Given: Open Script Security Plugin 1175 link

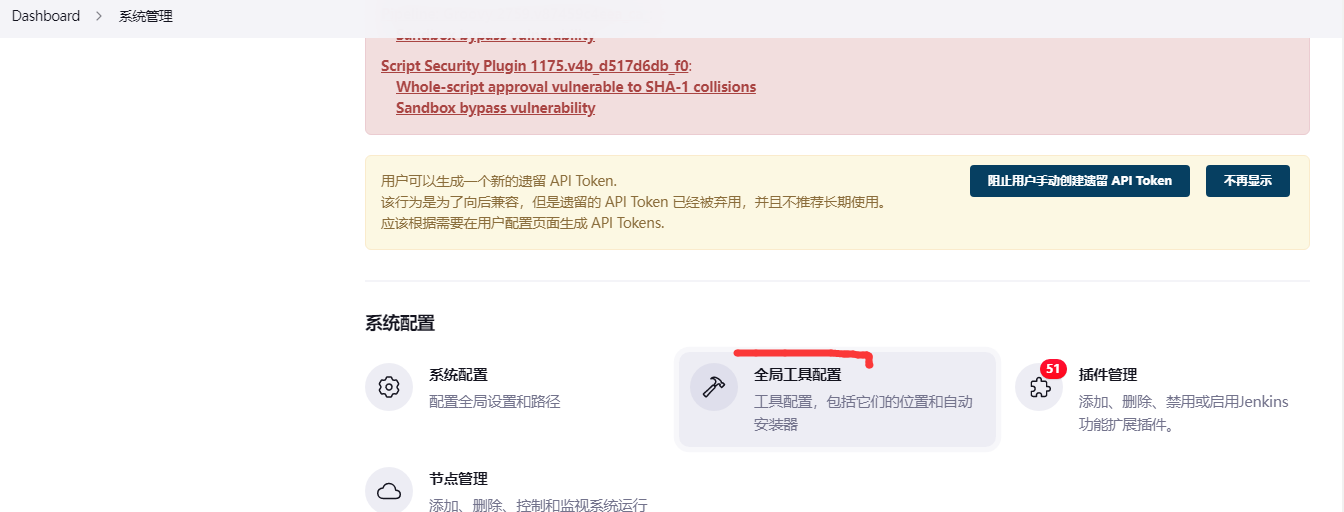Looking at the screenshot, I should pyautogui.click(x=534, y=66).
